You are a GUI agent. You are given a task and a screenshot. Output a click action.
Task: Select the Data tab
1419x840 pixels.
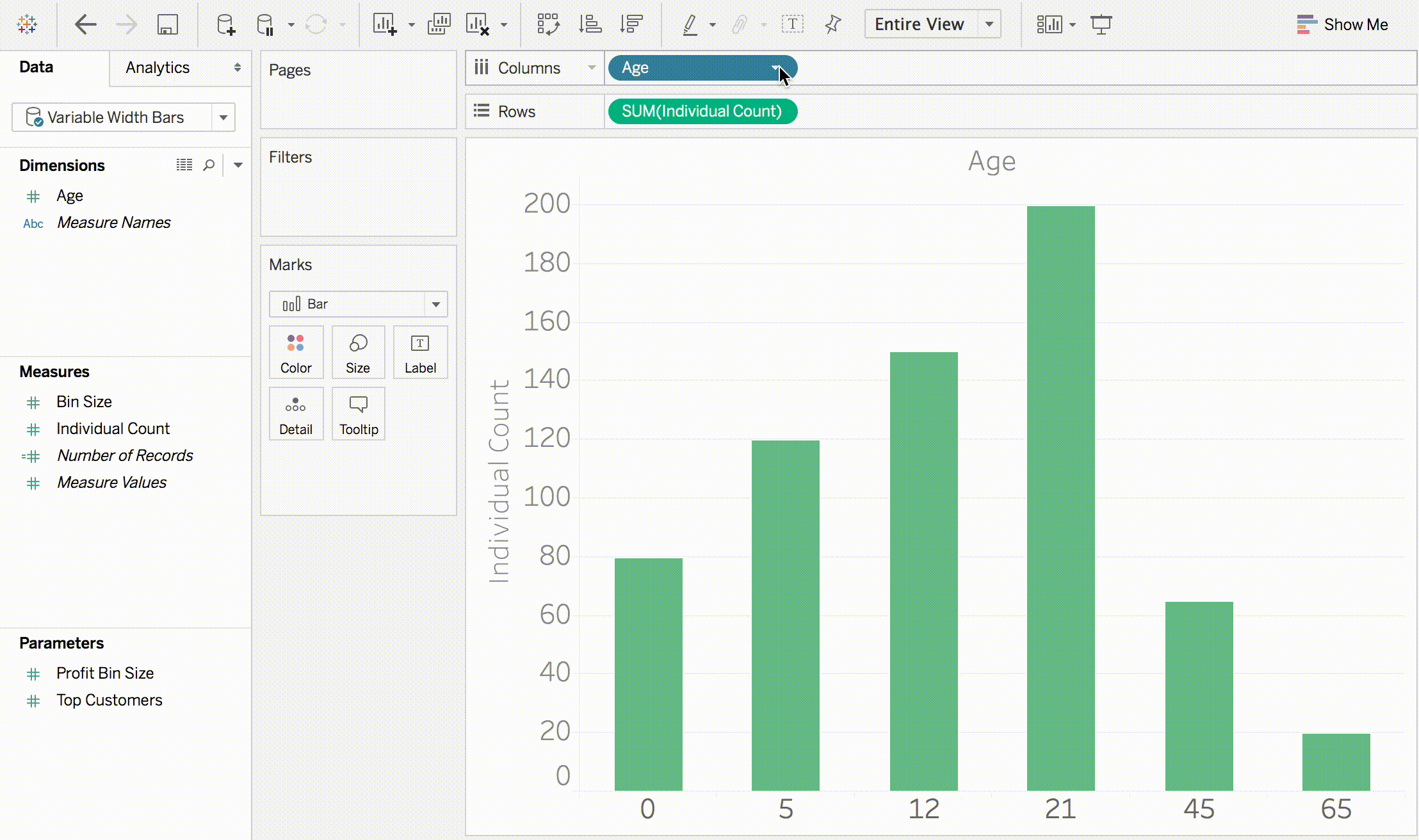(35, 67)
